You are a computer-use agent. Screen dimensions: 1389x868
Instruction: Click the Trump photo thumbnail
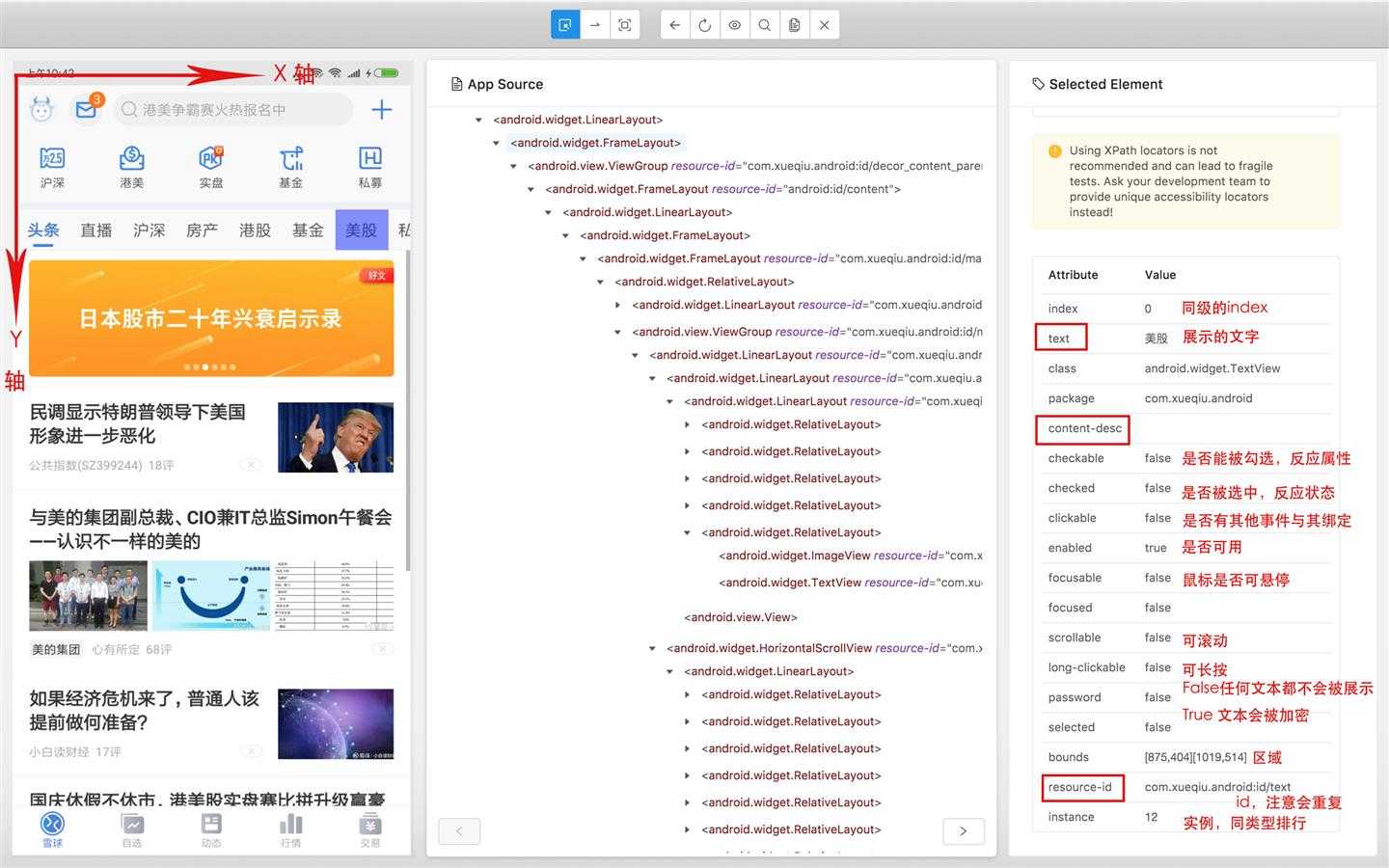pyautogui.click(x=336, y=437)
